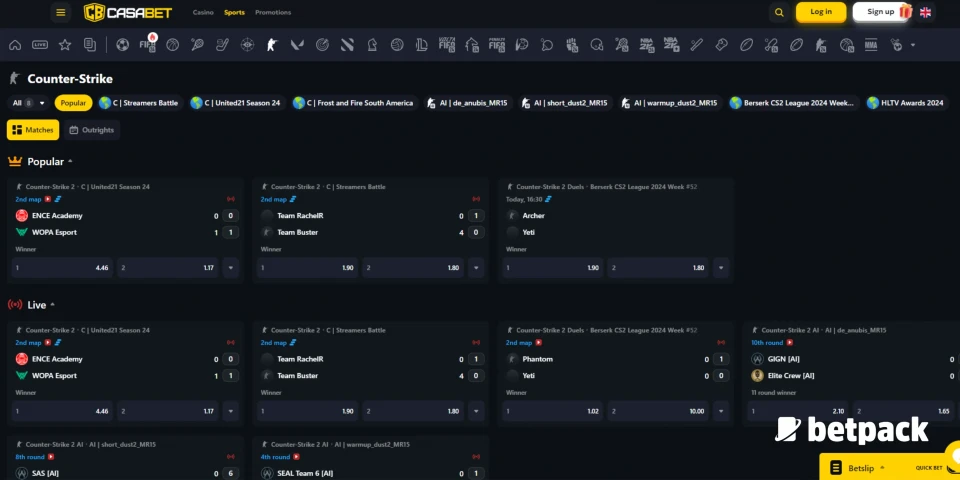Expand more markets for ENCE Academy popular match
960x480 pixels.
point(231,268)
